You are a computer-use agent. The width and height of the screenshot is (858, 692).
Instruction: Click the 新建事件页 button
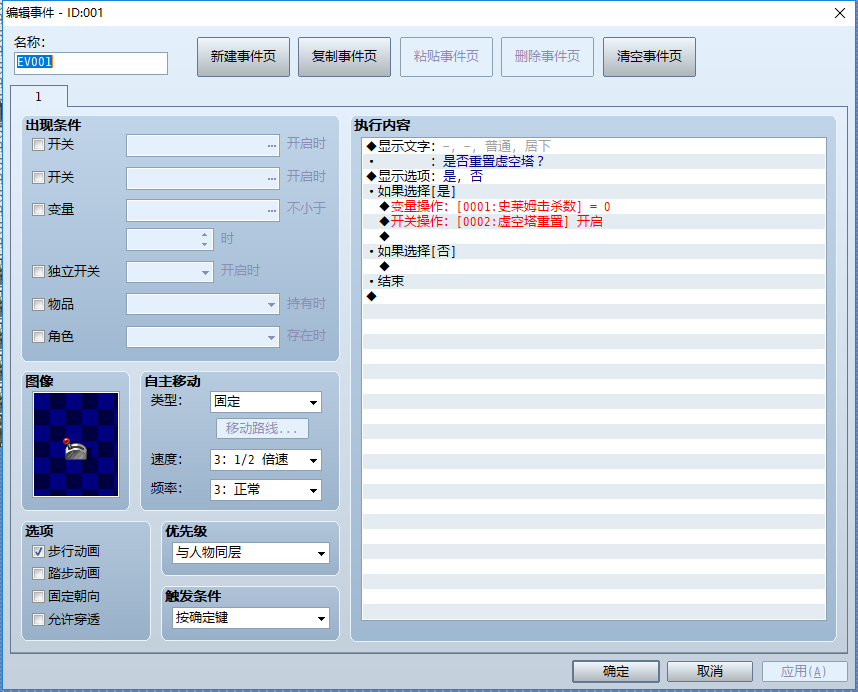coord(243,57)
